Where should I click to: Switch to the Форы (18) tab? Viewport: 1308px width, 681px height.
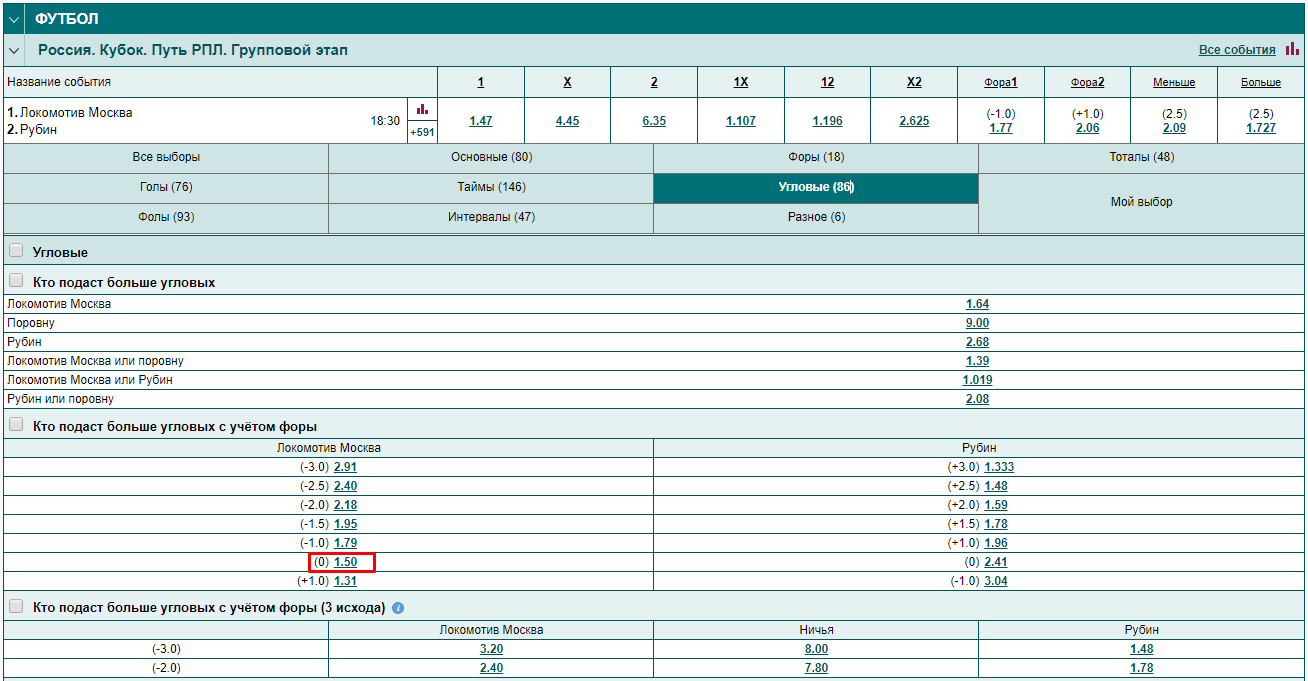(815, 158)
